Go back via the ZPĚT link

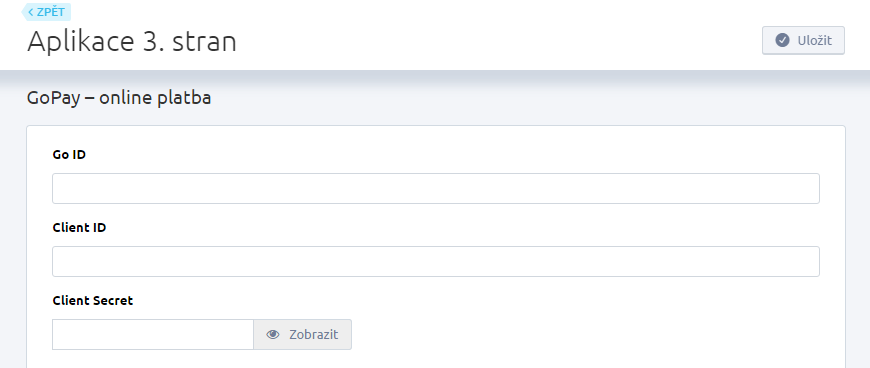tap(46, 12)
